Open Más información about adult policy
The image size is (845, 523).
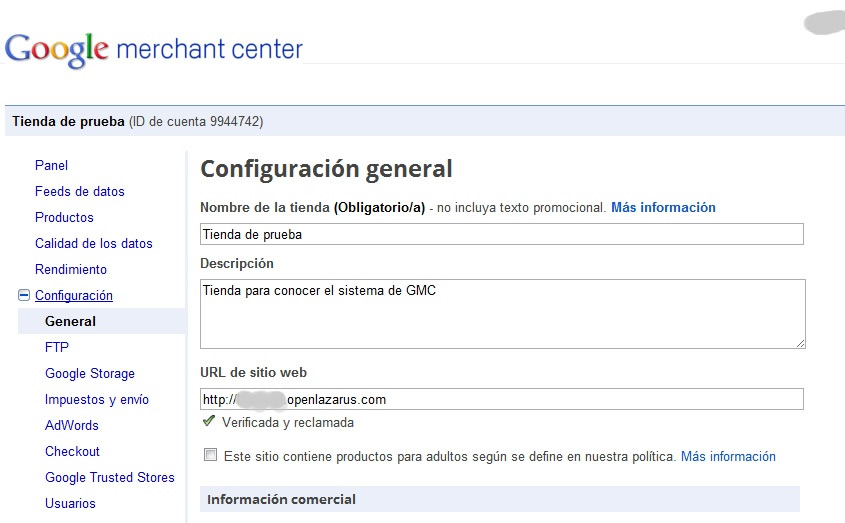click(x=728, y=457)
